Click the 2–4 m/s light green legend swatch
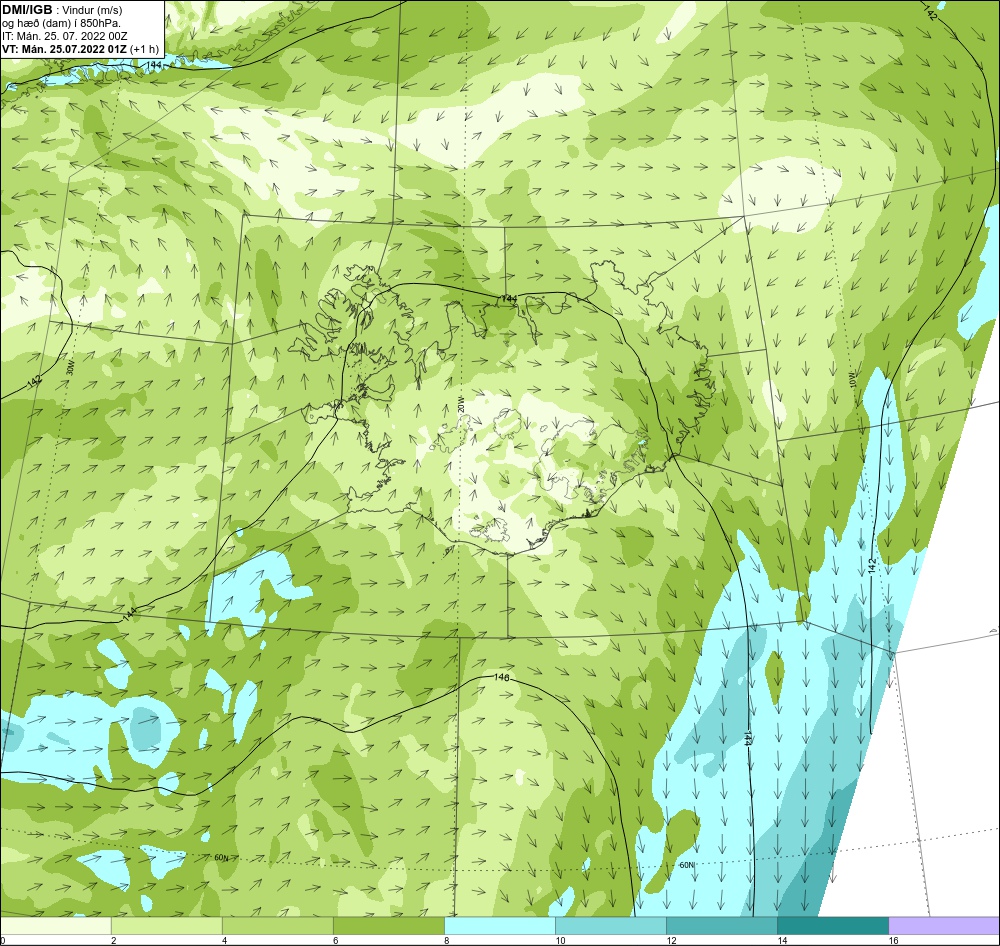1000x946 pixels. 166,926
